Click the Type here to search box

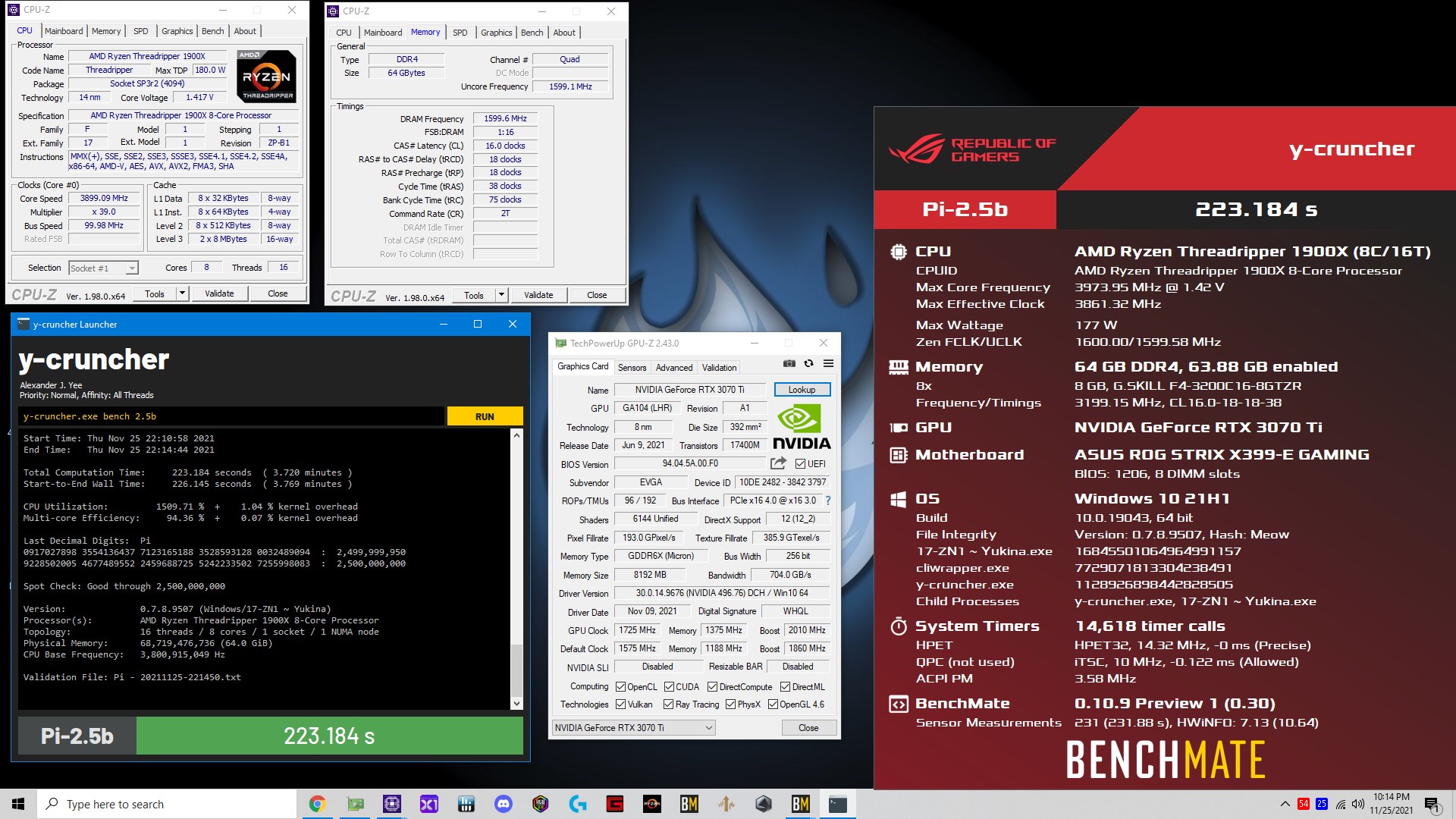[x=167, y=804]
